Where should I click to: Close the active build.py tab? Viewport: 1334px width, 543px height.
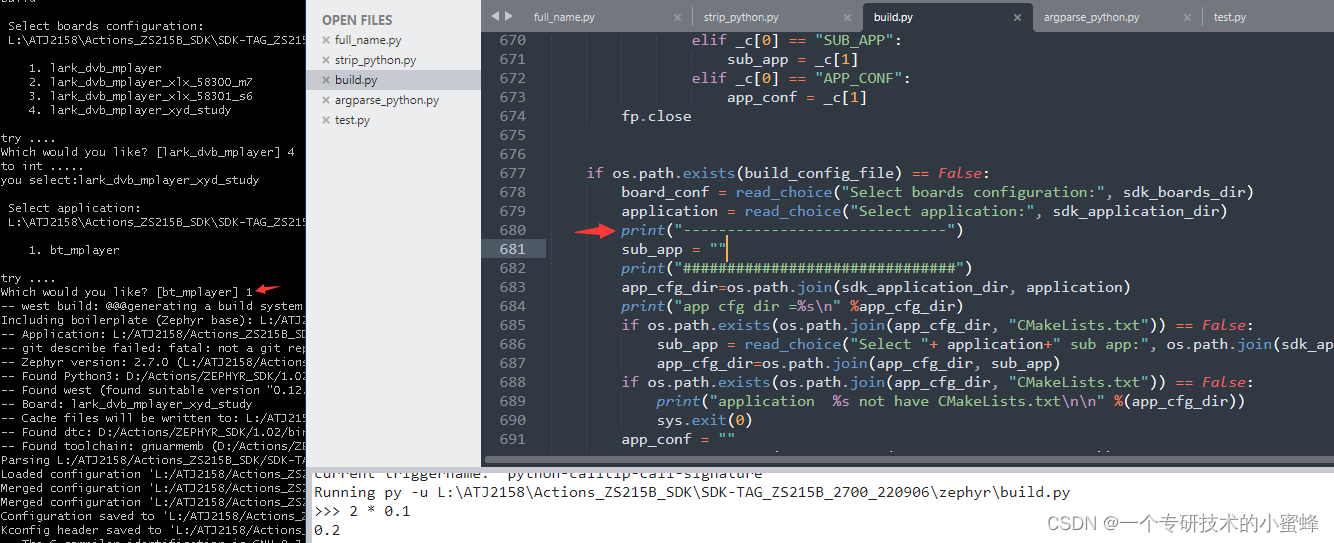(x=1017, y=17)
